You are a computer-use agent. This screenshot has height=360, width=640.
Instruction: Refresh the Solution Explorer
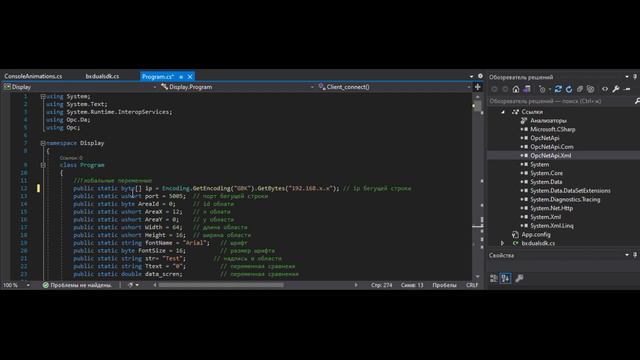(569, 89)
